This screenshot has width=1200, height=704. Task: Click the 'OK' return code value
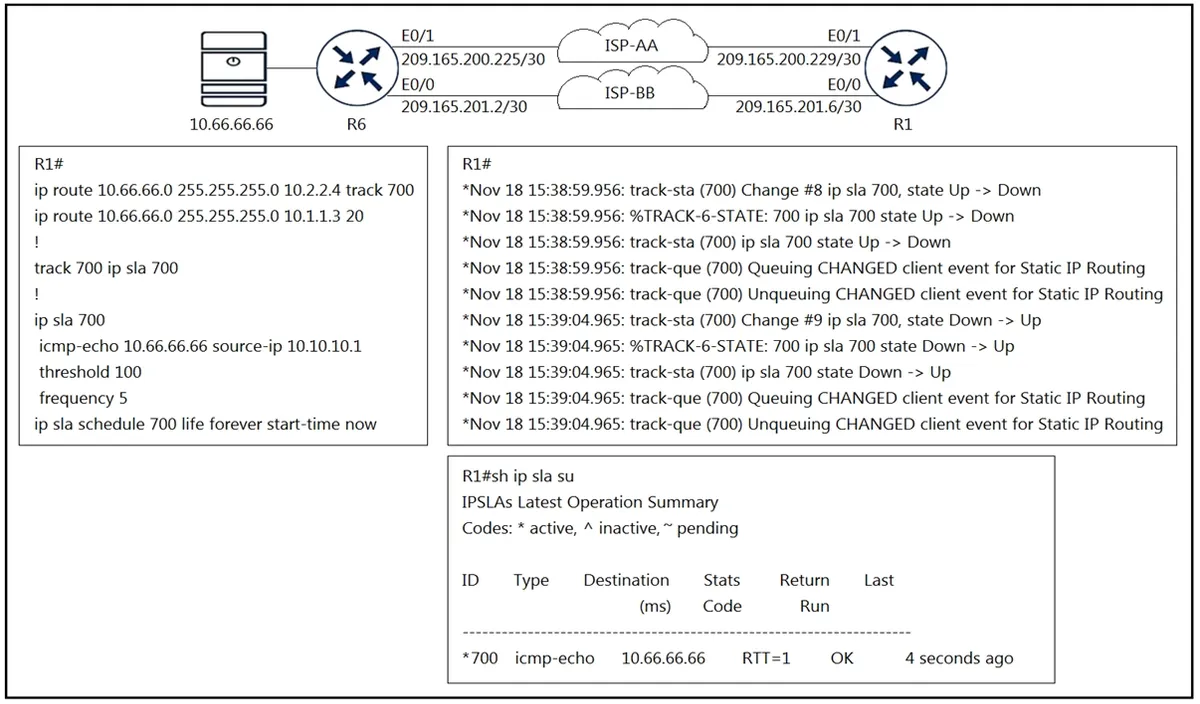point(842,658)
